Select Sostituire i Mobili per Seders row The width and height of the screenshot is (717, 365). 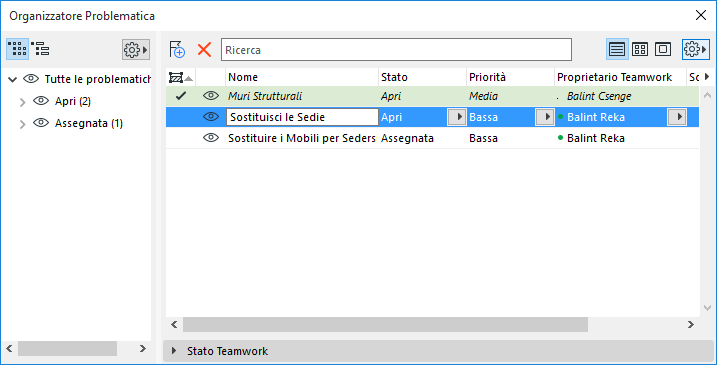[302, 138]
